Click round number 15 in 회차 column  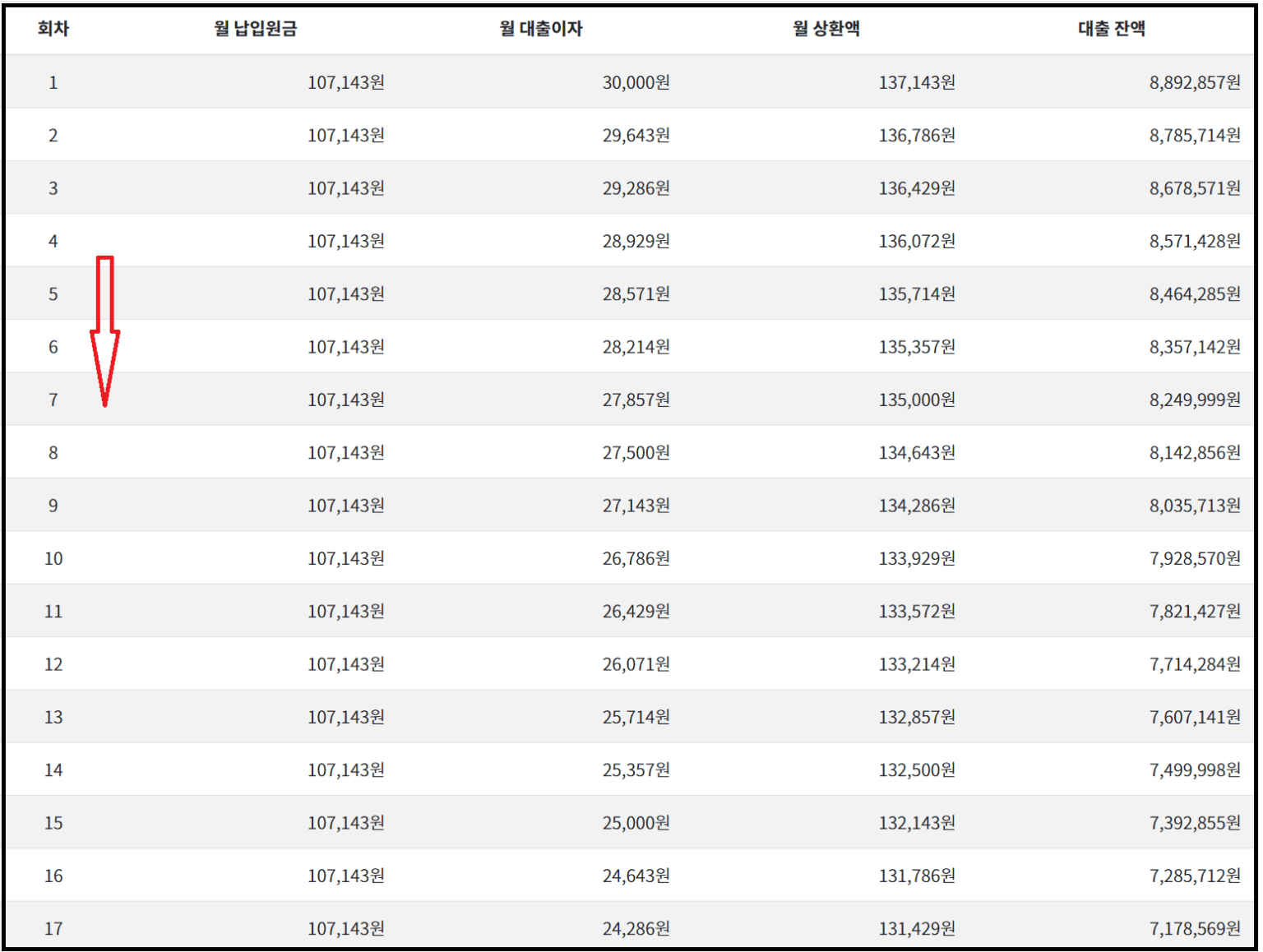coord(53,823)
